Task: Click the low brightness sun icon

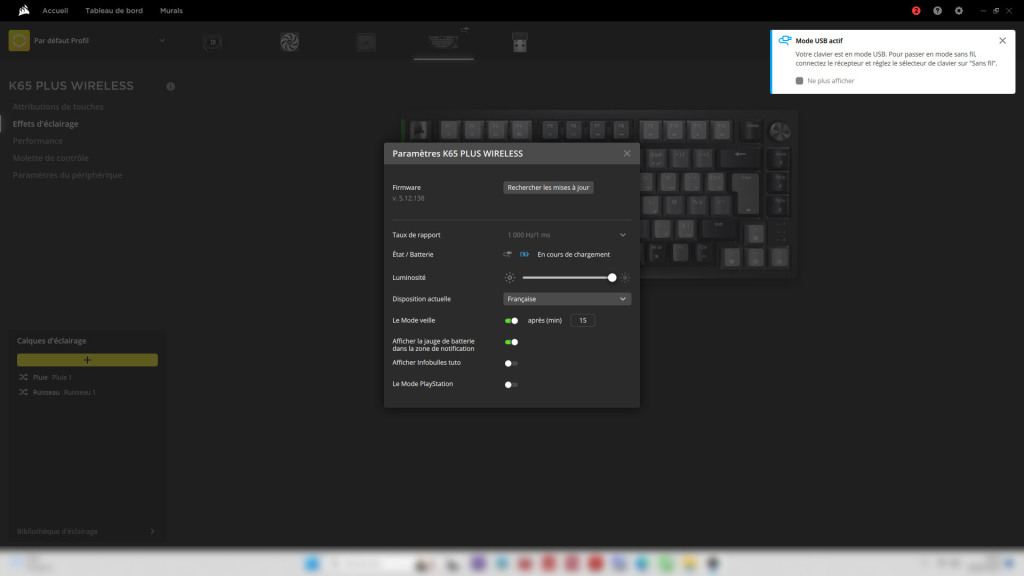Action: pyautogui.click(x=509, y=278)
